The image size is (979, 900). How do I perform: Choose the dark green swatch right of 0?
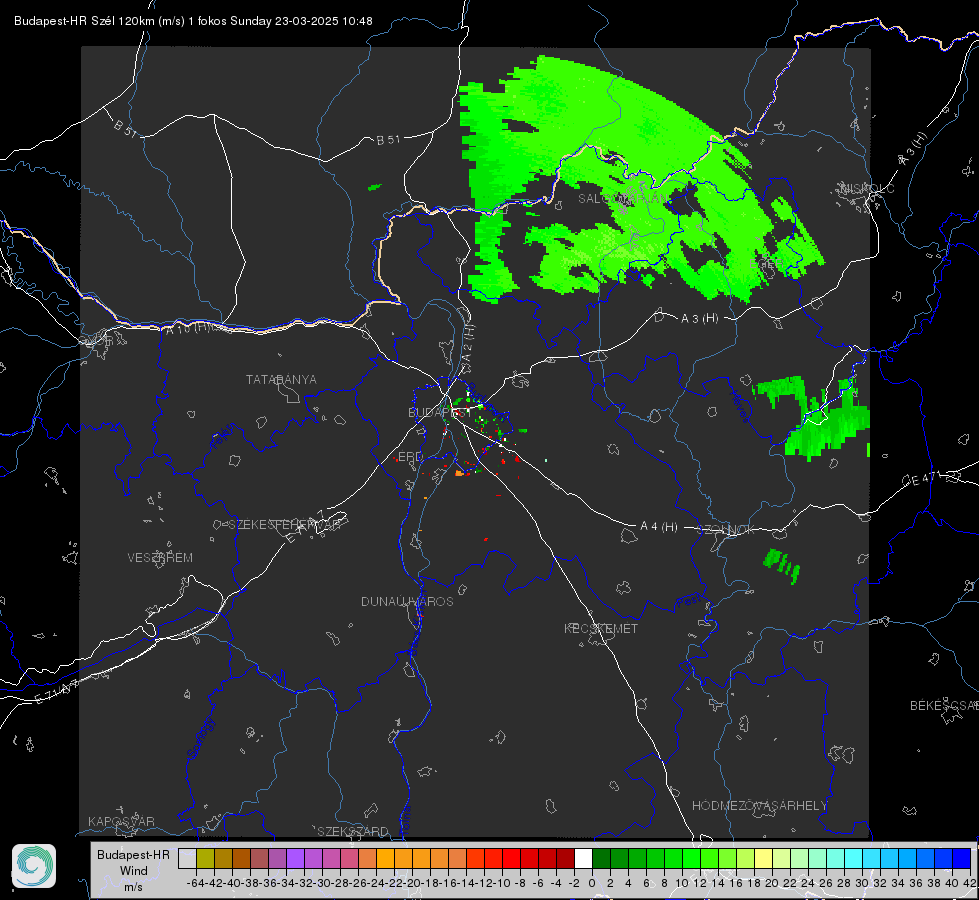(601, 859)
